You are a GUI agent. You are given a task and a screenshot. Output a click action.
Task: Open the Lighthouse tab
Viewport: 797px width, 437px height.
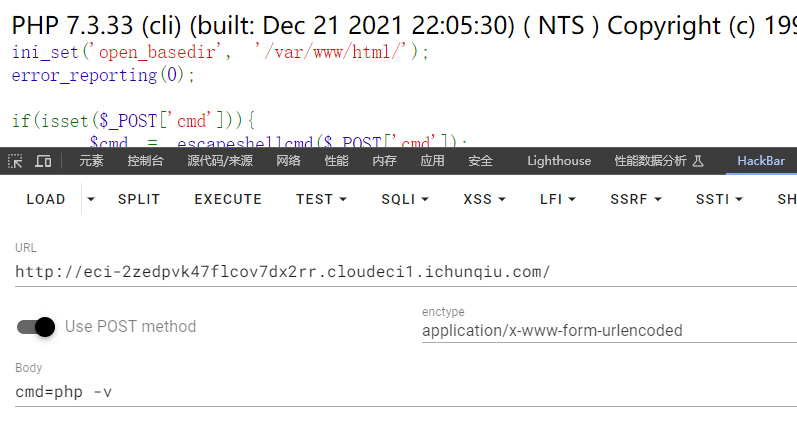[559, 161]
